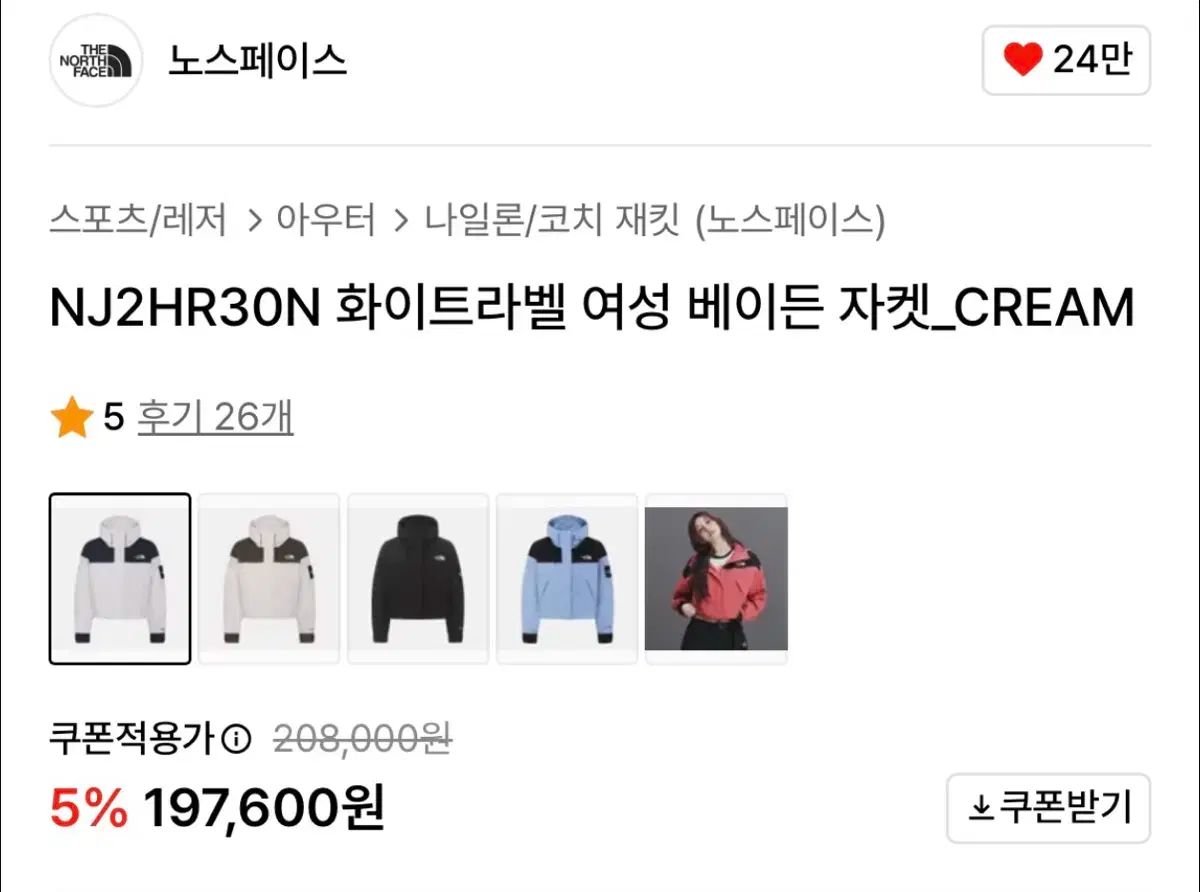Click the 쿠폰받기 coupon button
Screen dimensions: 1200x892
coord(1049,807)
